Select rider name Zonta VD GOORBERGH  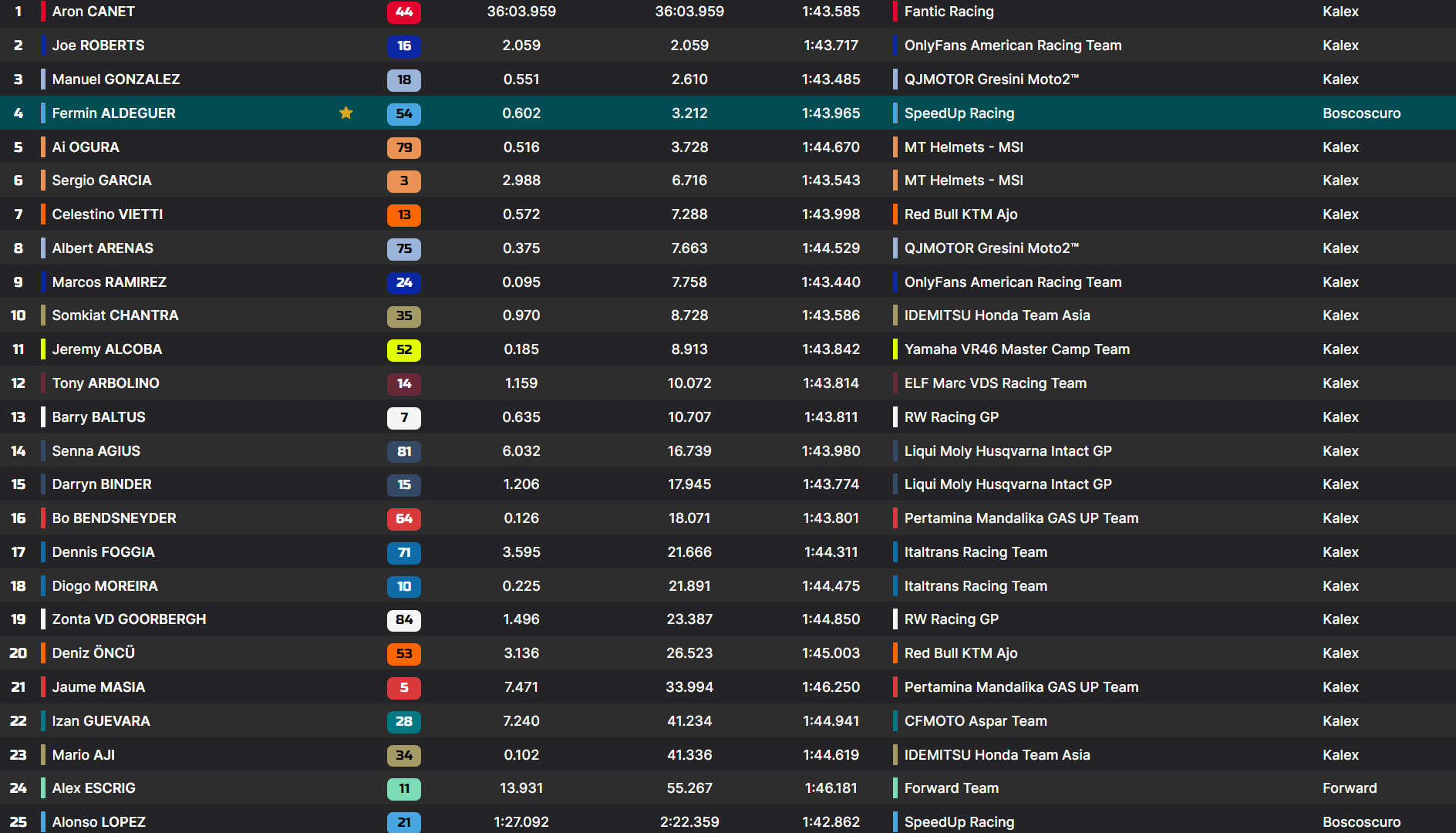coord(129,619)
